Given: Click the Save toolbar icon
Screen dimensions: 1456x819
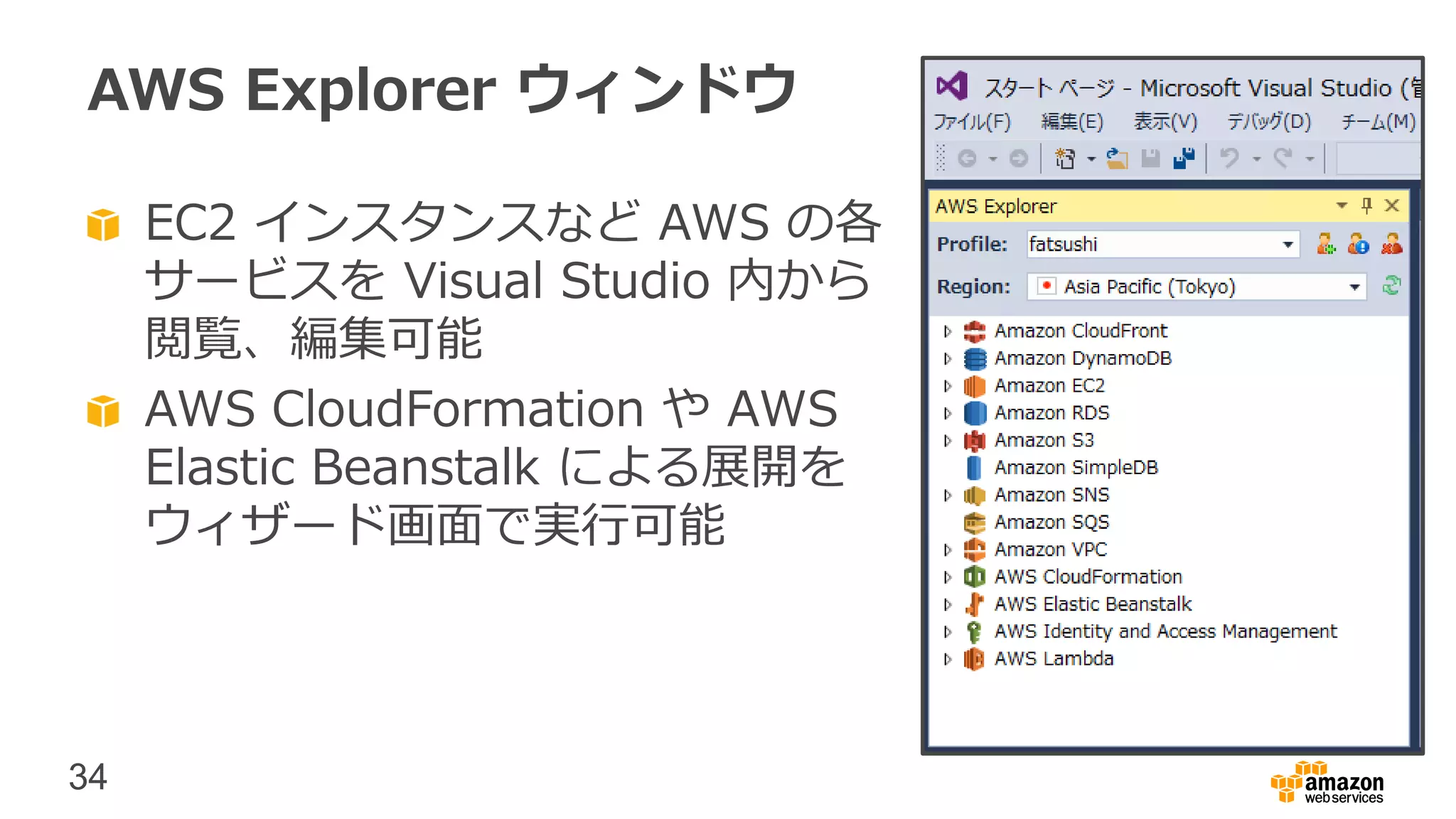Looking at the screenshot, I should pyautogui.click(x=1150, y=159).
